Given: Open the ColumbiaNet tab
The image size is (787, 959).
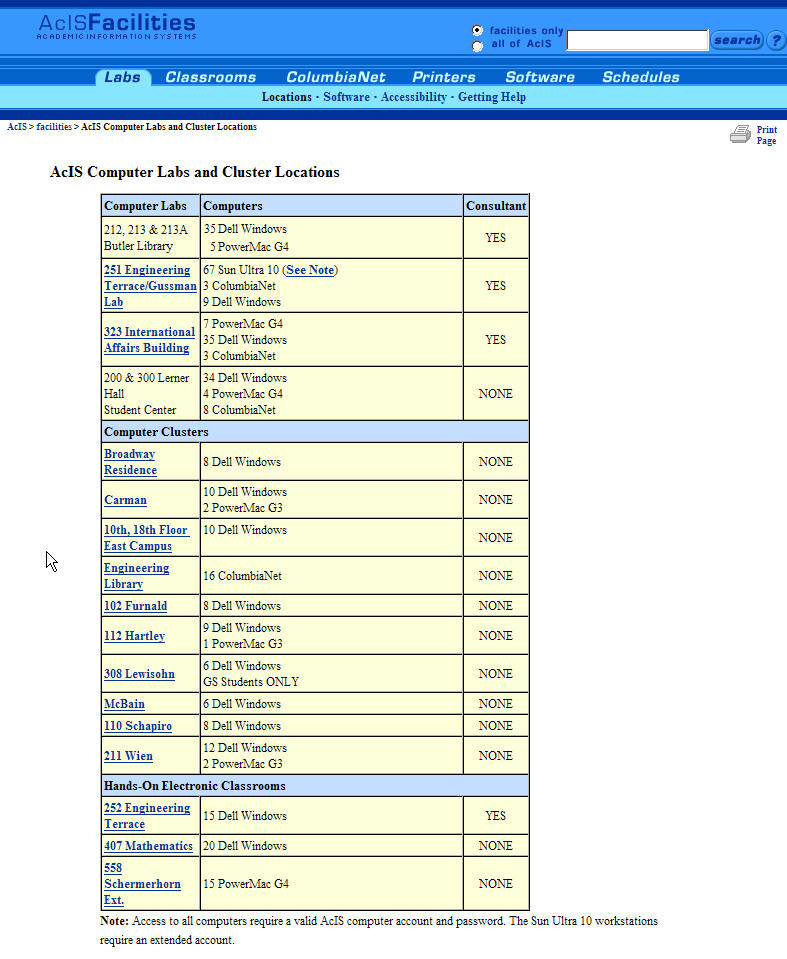Looking at the screenshot, I should coord(336,77).
